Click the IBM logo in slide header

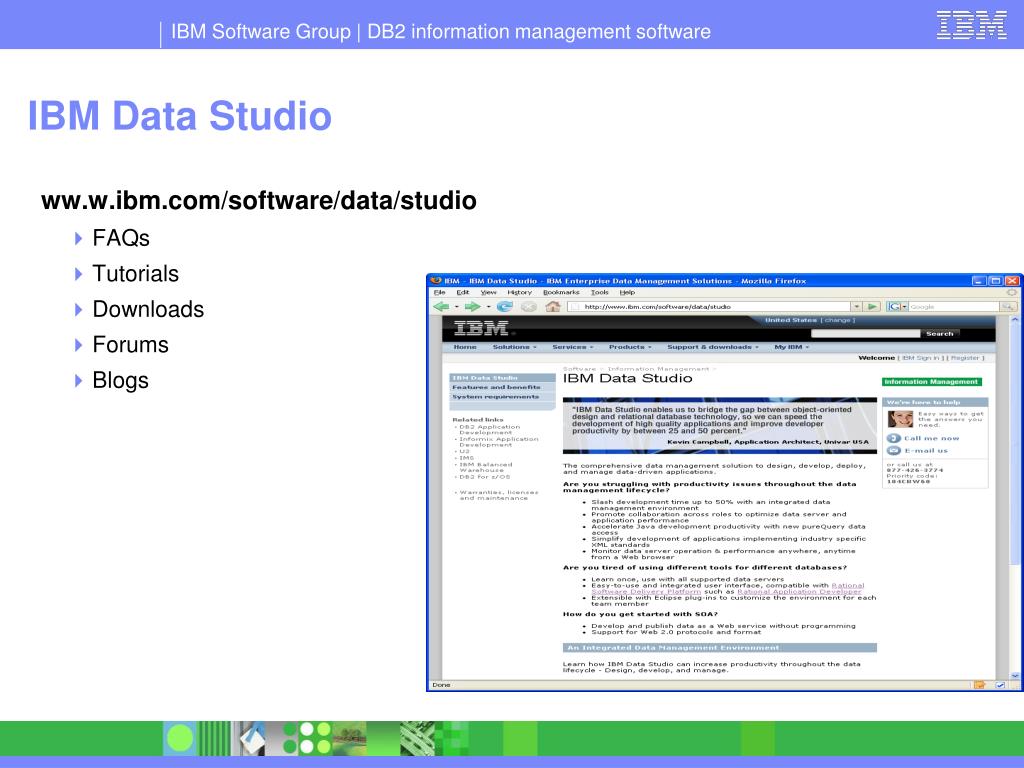[972, 25]
